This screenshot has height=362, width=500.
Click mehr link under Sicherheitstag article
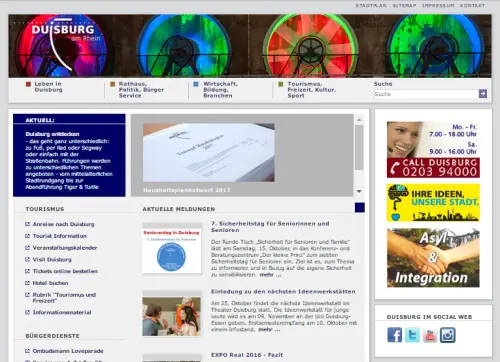click(x=270, y=275)
